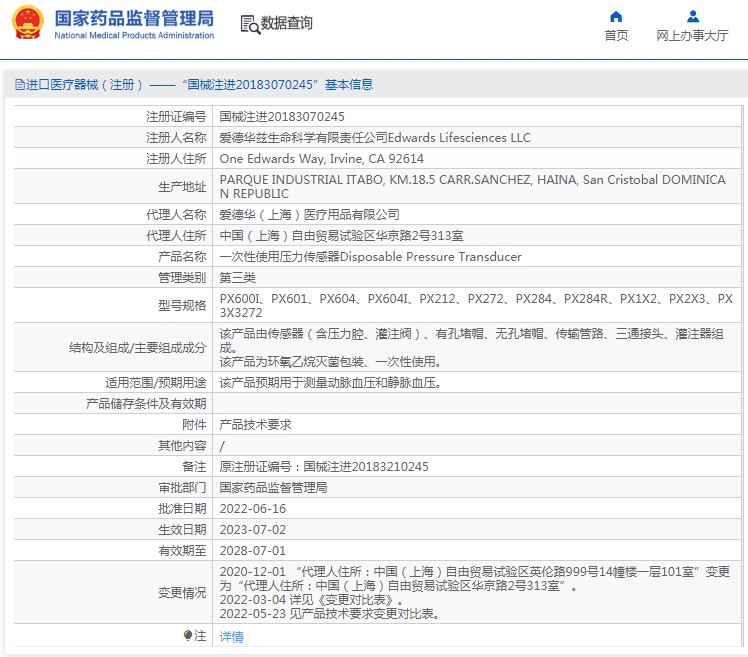The width and height of the screenshot is (748, 657).
Task: Select intended use 测量动脉血压和静脉血压 text
Action: coord(330,383)
